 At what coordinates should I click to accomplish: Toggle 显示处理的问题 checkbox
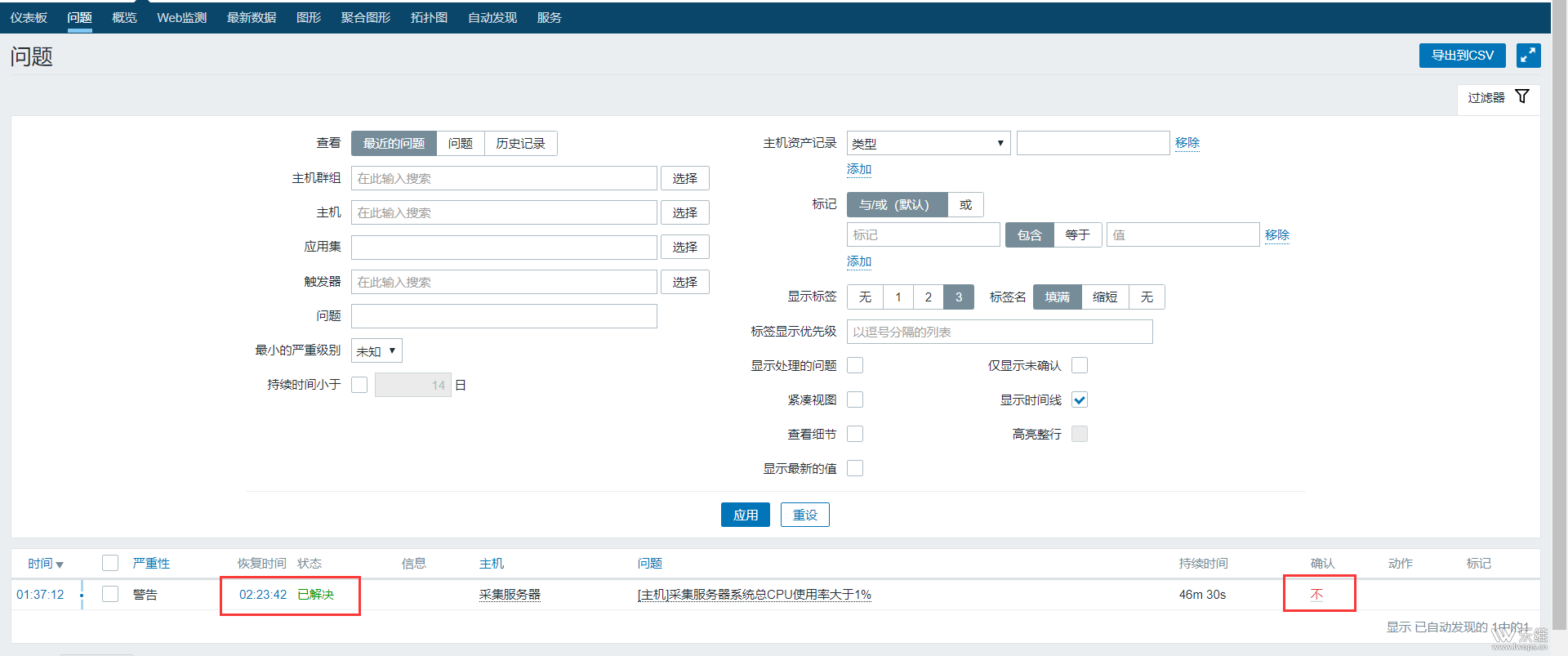[x=855, y=365]
